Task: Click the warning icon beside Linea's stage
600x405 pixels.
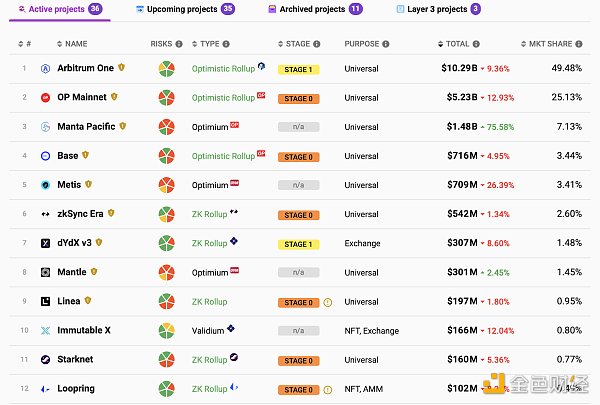Action: click(328, 301)
